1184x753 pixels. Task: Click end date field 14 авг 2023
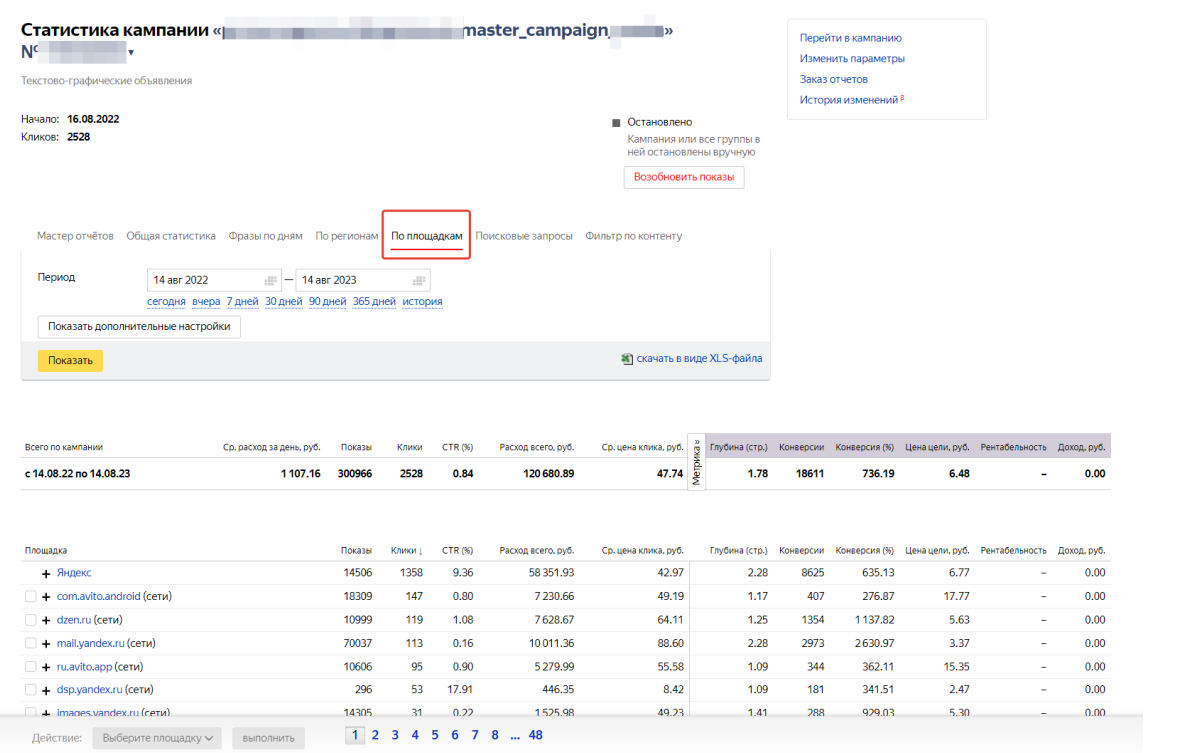pyautogui.click(x=362, y=280)
